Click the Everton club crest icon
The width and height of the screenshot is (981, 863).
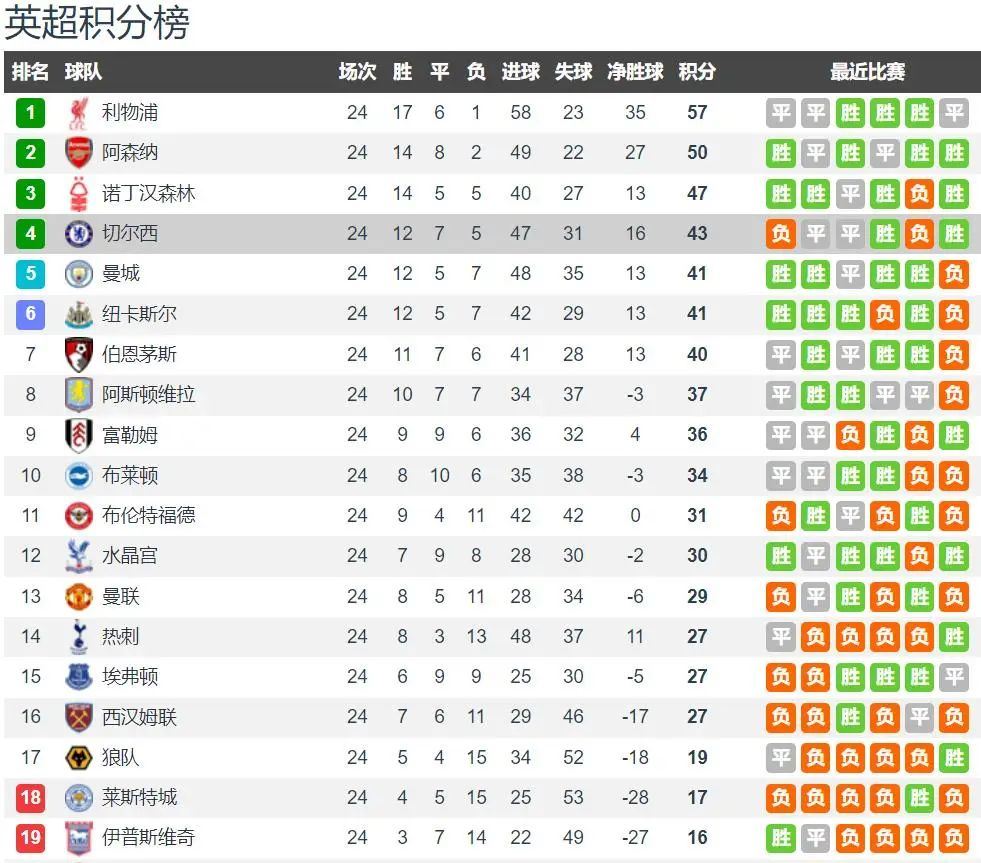point(78,677)
